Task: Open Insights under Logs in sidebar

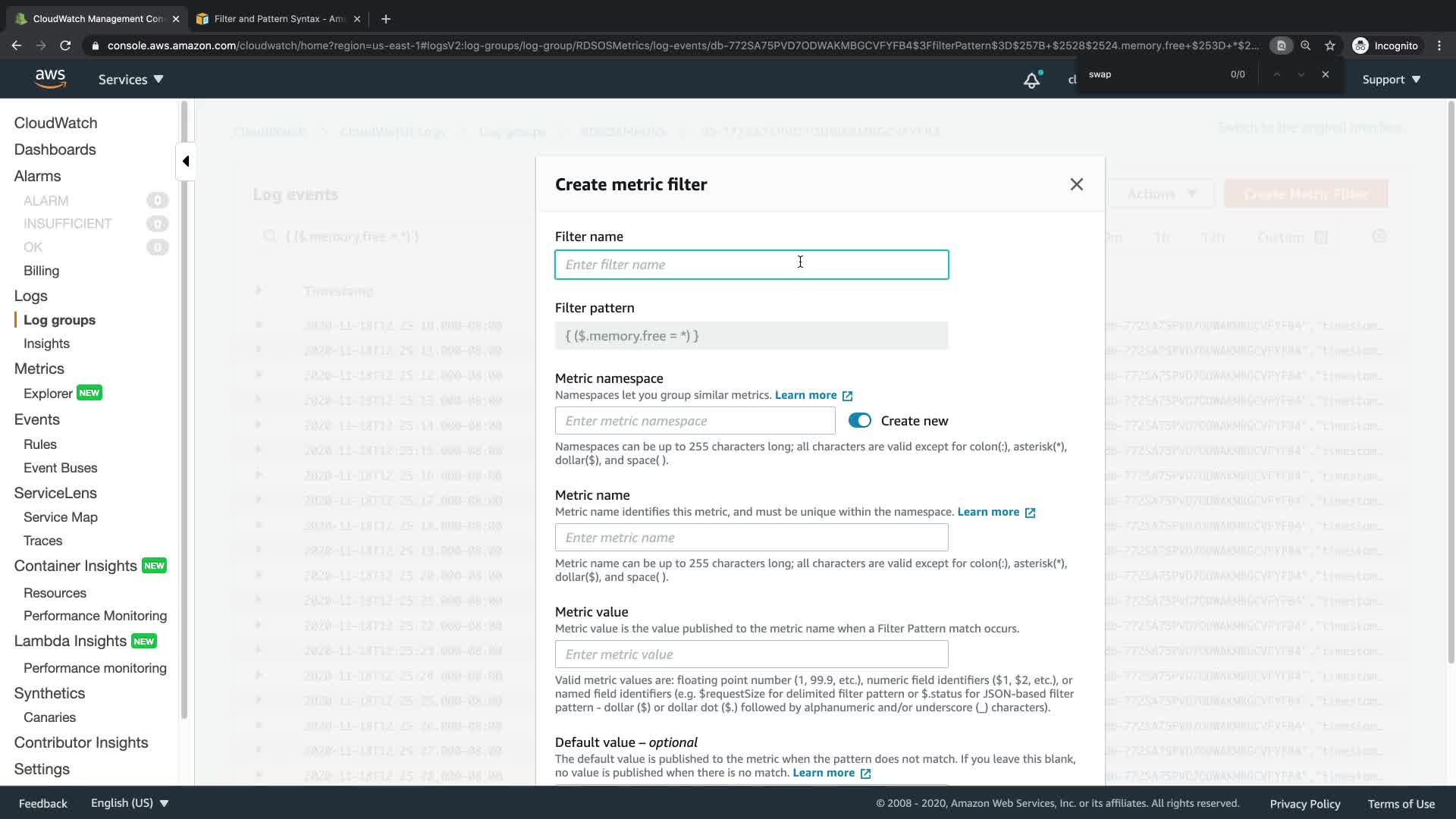Action: point(46,344)
